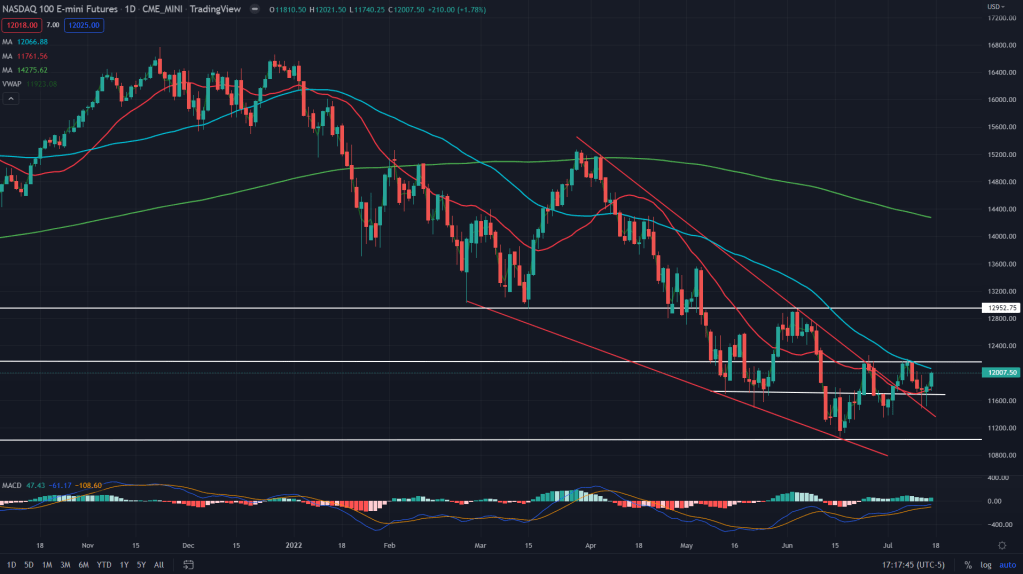Click the current price 12007.50 axis label
Image resolution: width=1023 pixels, height=574 pixels.
(x=1000, y=372)
